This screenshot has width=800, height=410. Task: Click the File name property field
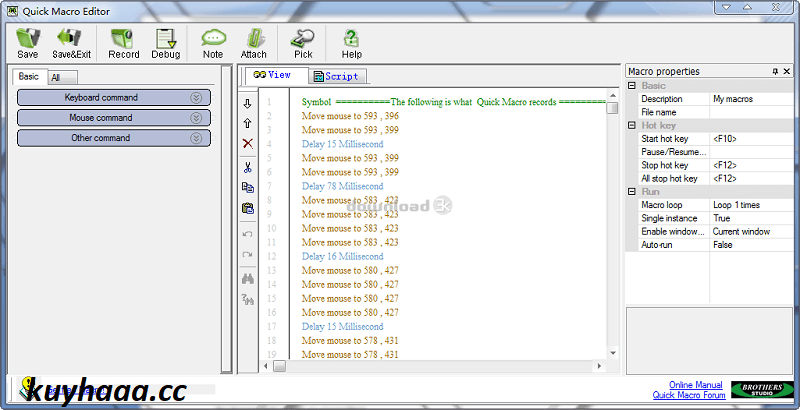coord(751,112)
